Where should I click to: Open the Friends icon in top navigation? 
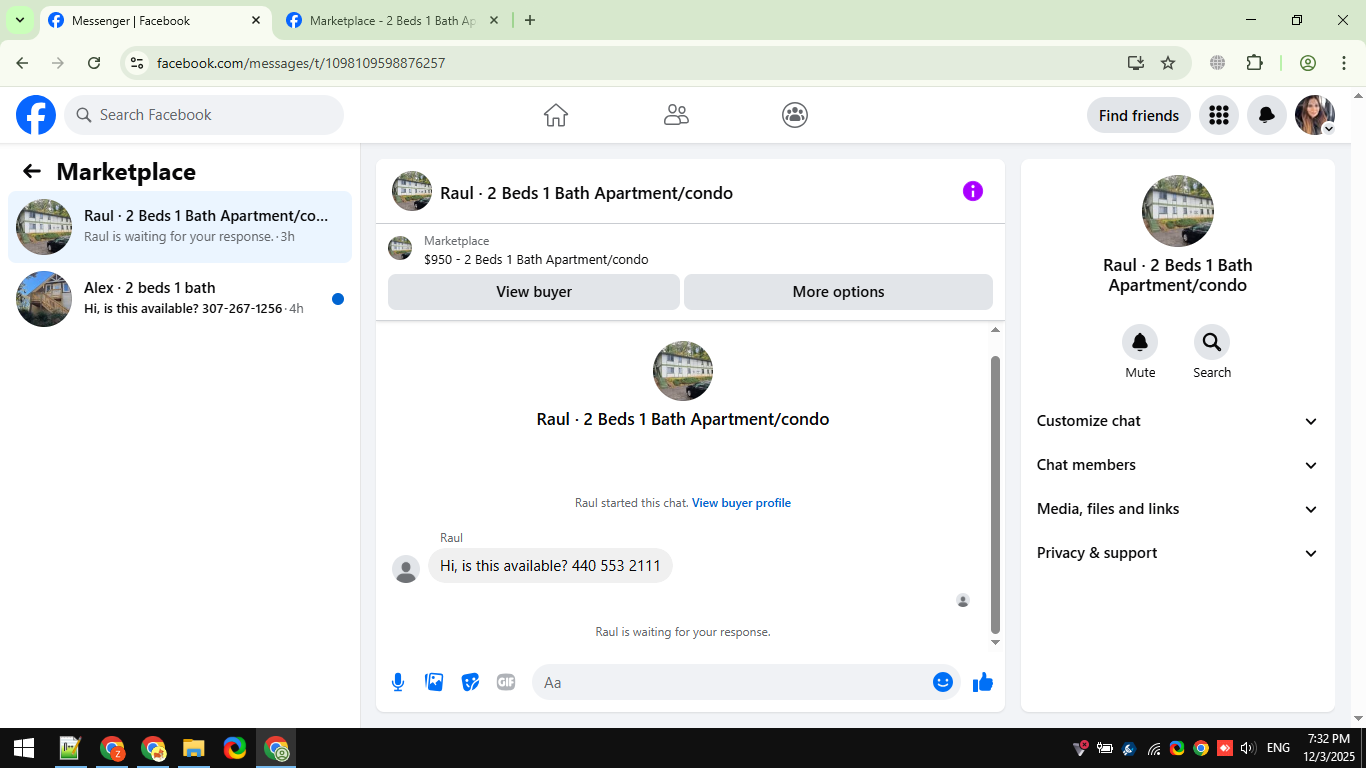pyautogui.click(x=676, y=115)
